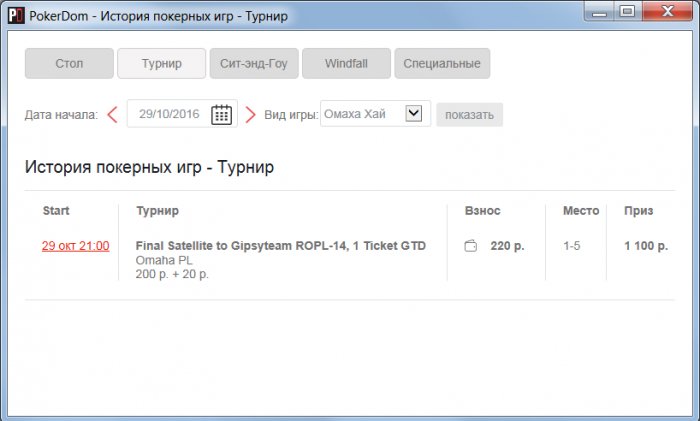Click the показать button
Image resolution: width=700 pixels, height=421 pixels.
pyautogui.click(x=469, y=115)
